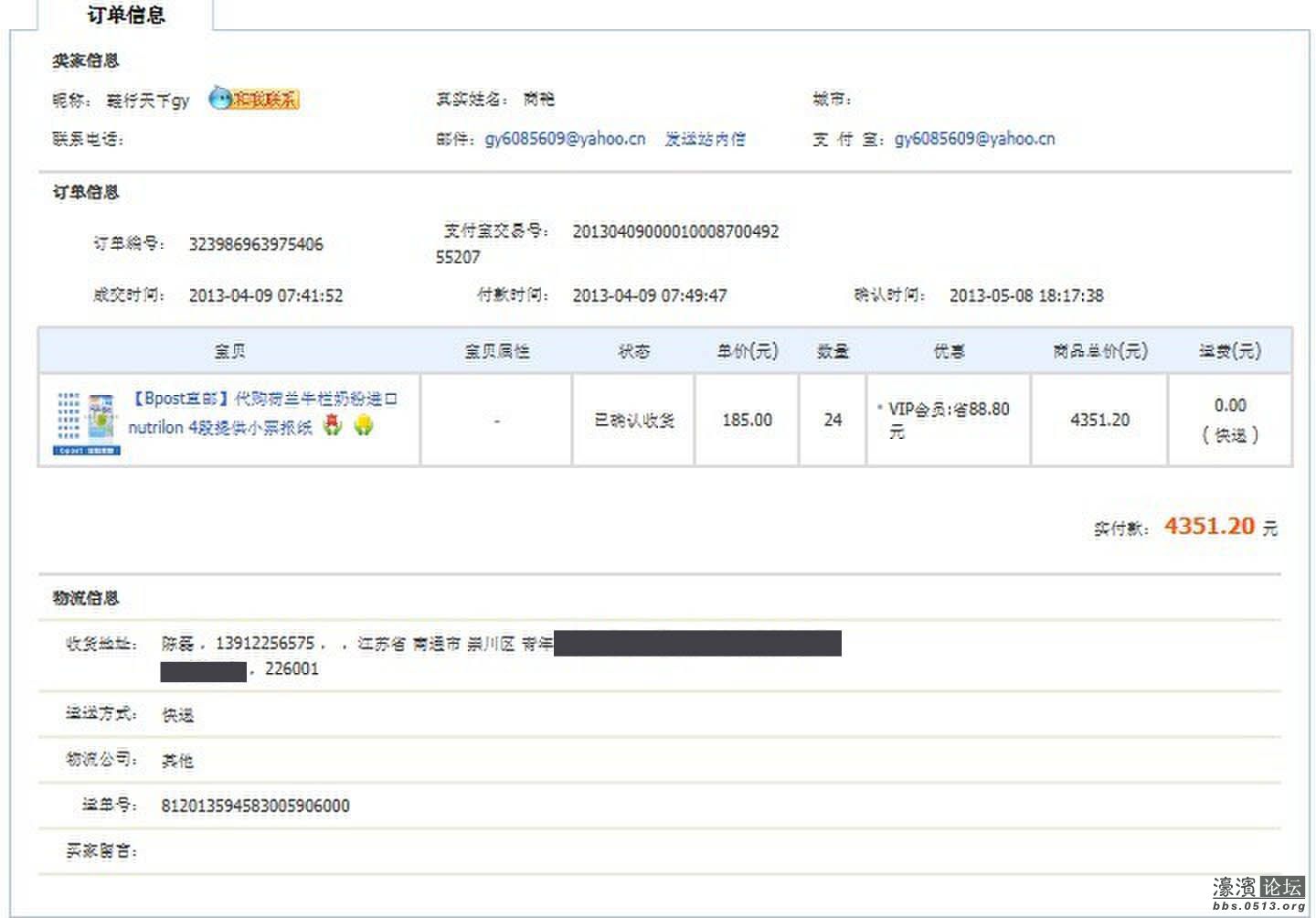Open the 发送站内信 message link
Image resolution: width=1316 pixels, height=918 pixels.
click(x=704, y=139)
